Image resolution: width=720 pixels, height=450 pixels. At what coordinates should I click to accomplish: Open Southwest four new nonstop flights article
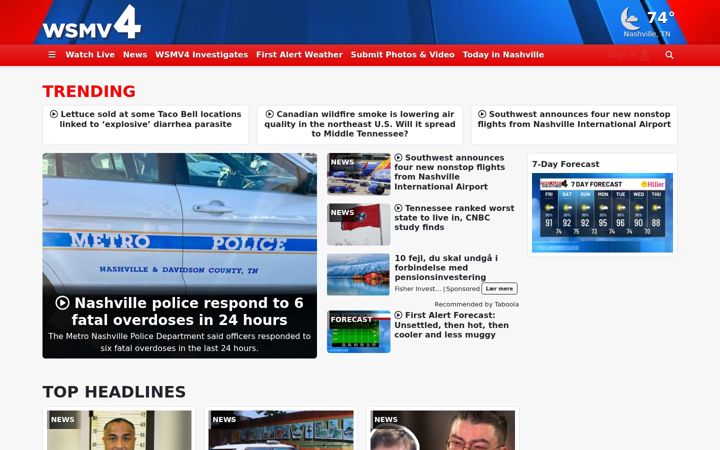[x=450, y=172]
